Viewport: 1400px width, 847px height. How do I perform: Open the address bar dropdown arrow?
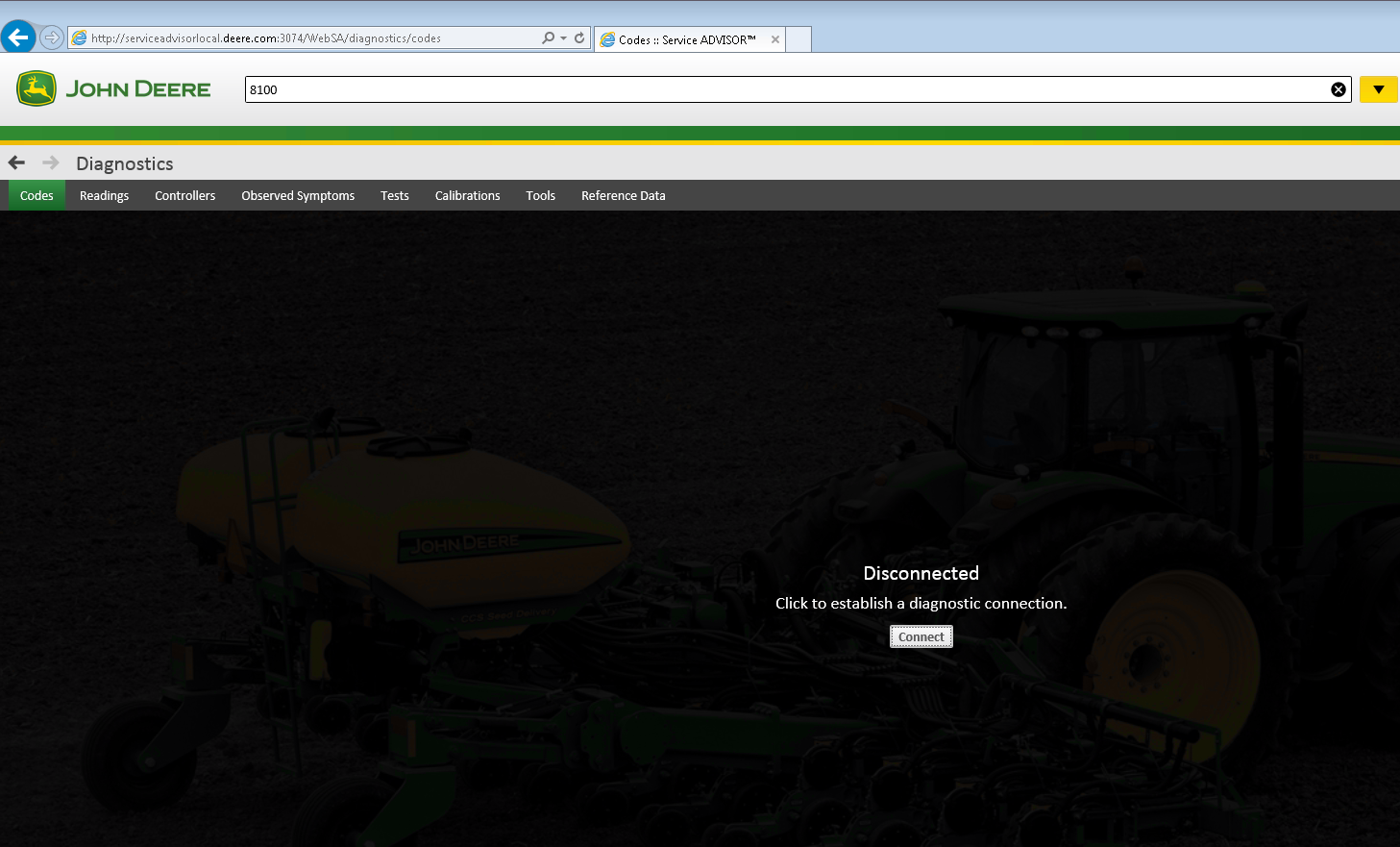pos(563,38)
